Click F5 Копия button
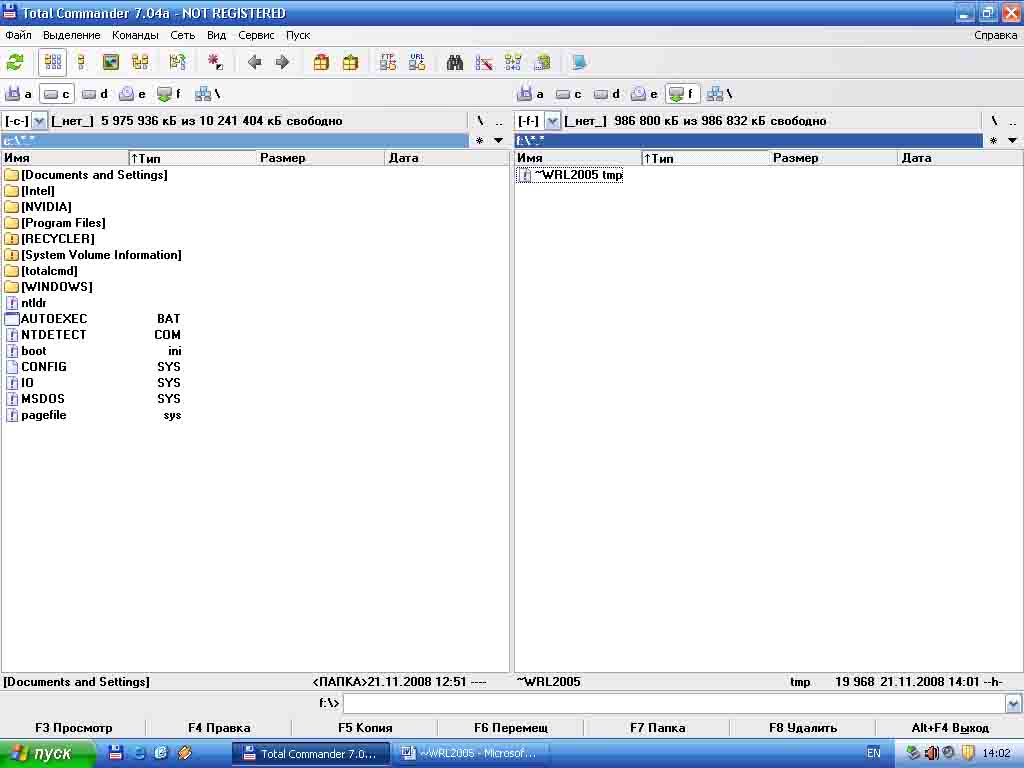This screenshot has height=768, width=1024. (x=365, y=728)
